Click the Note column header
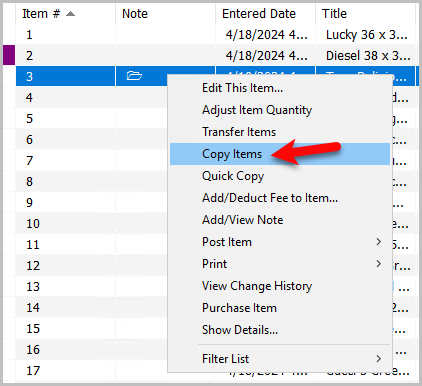Image resolution: width=422 pixels, height=386 pixels. tap(165, 14)
